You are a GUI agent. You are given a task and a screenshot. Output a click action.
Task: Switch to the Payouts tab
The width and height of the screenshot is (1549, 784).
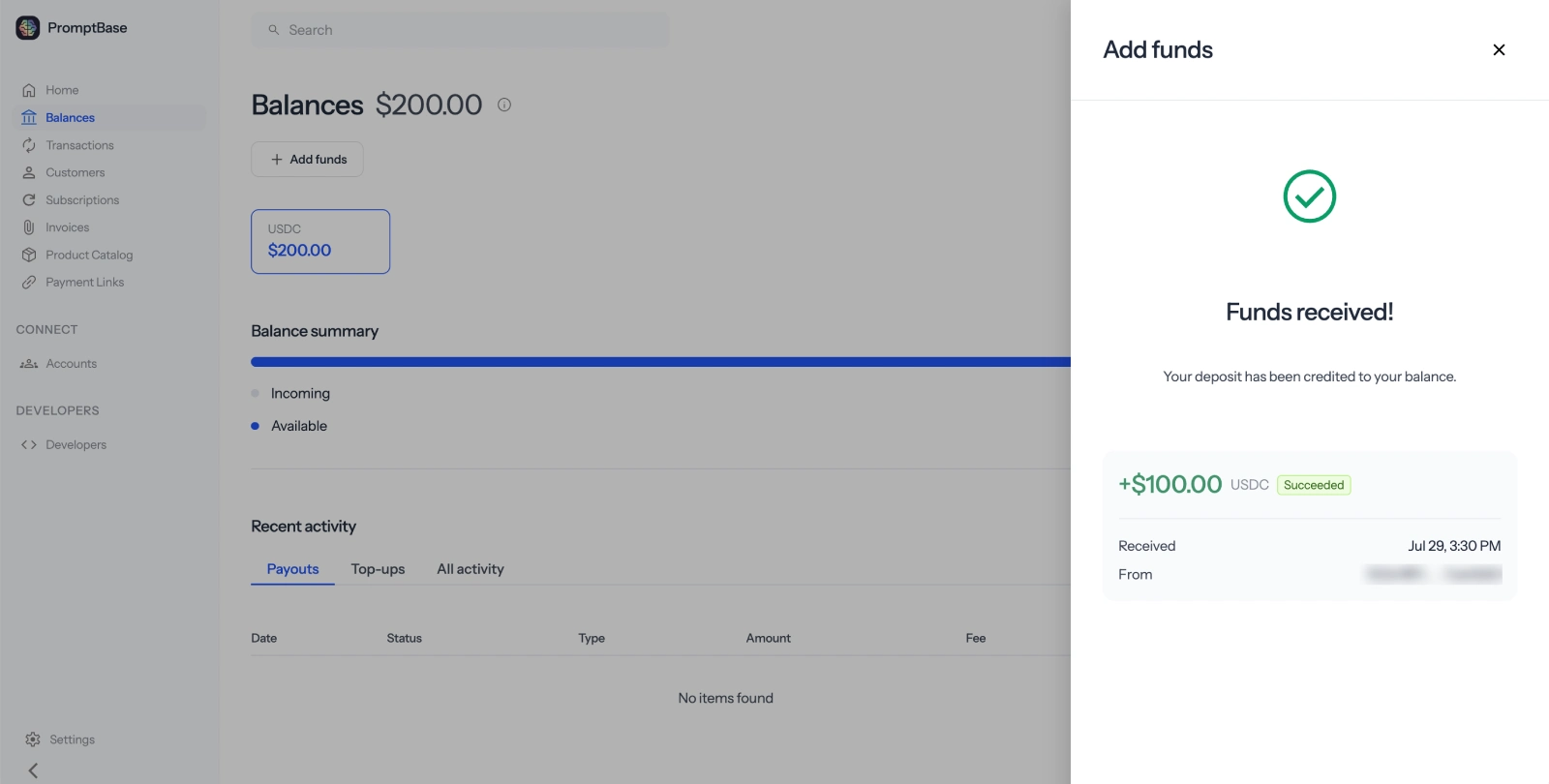292,569
